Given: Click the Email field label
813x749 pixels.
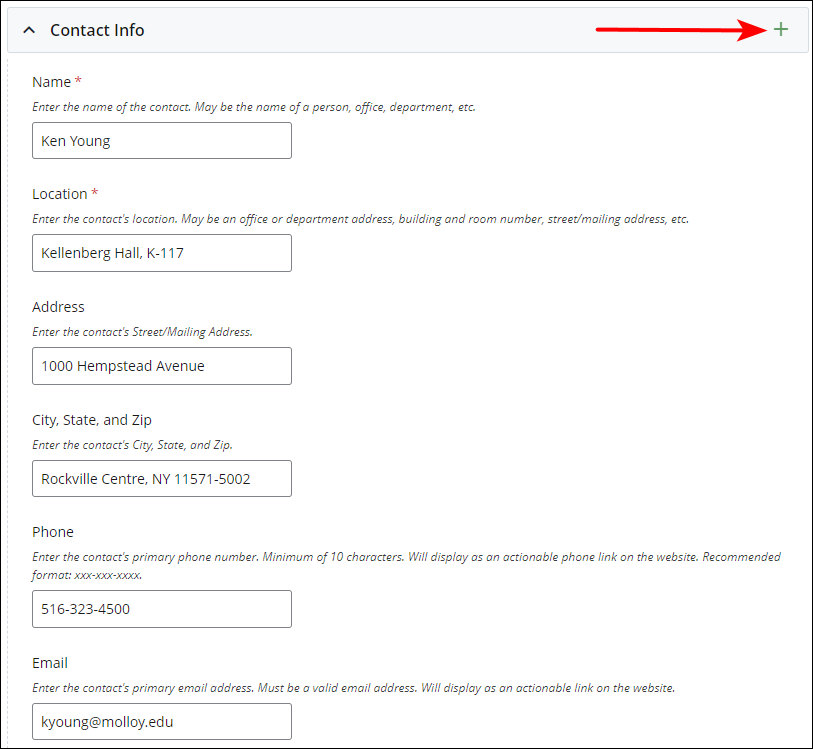Looking at the screenshot, I should click(x=50, y=663).
